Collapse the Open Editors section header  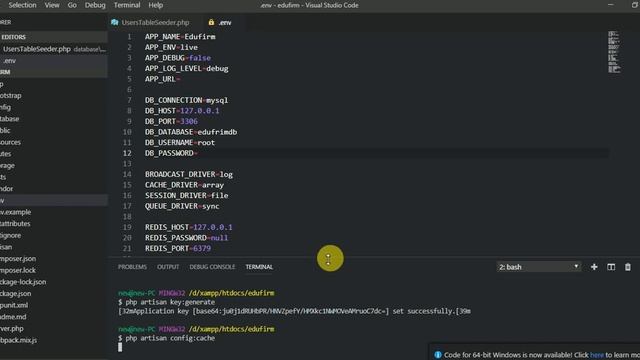pyautogui.click(x=53, y=37)
